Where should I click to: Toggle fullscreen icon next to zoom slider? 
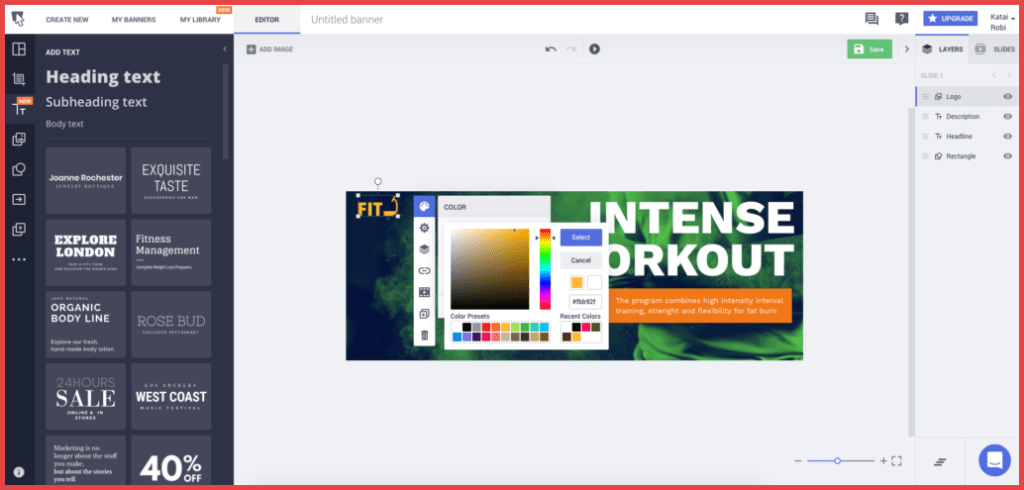[896, 461]
